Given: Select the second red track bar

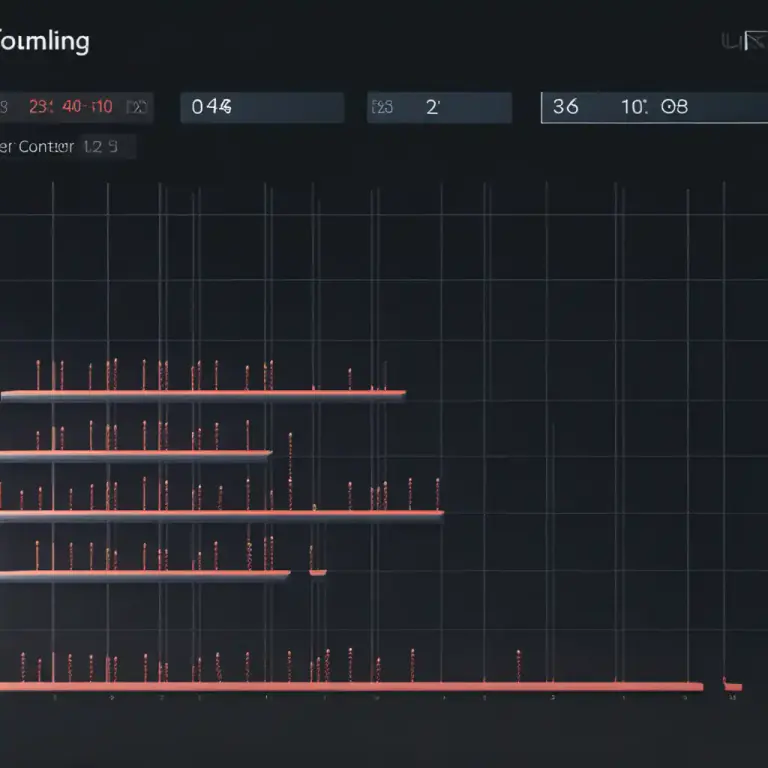Looking at the screenshot, I should point(136,455).
